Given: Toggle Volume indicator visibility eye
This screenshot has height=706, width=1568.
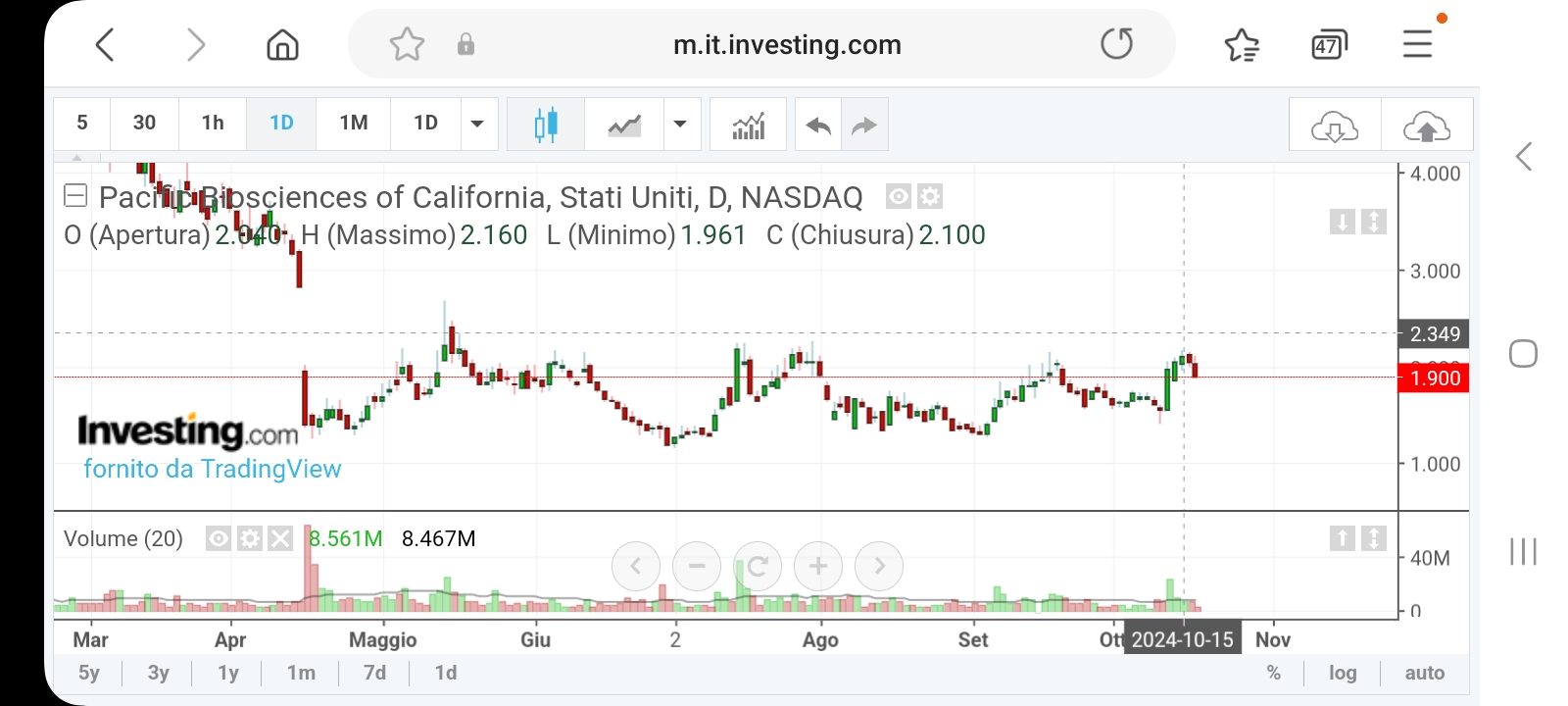Looking at the screenshot, I should coord(219,538).
